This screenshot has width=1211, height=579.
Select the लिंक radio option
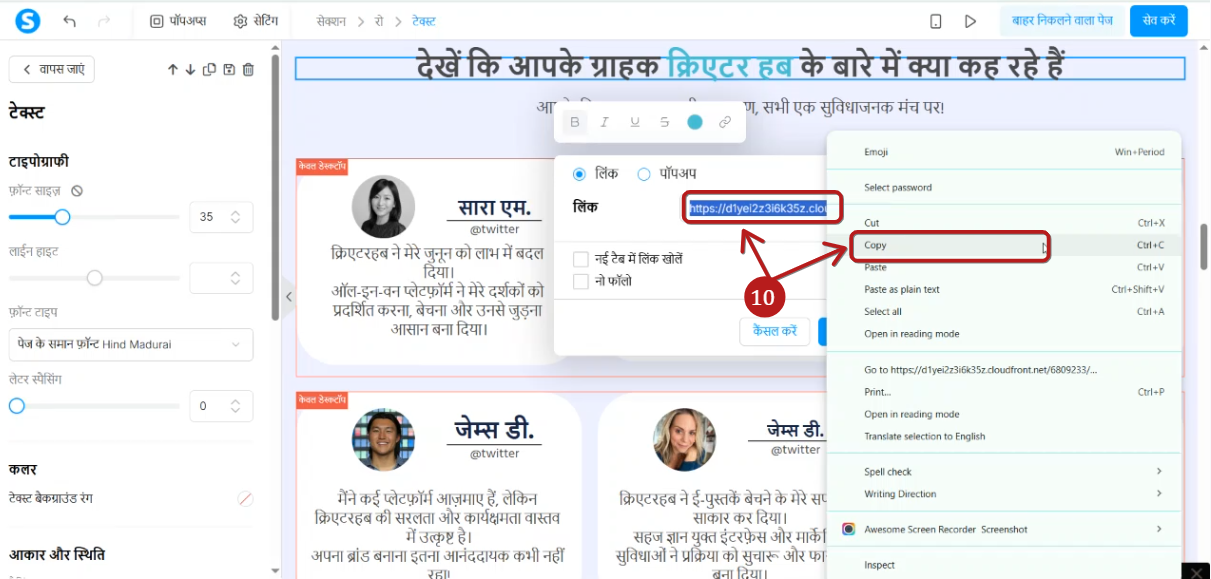pyautogui.click(x=579, y=174)
